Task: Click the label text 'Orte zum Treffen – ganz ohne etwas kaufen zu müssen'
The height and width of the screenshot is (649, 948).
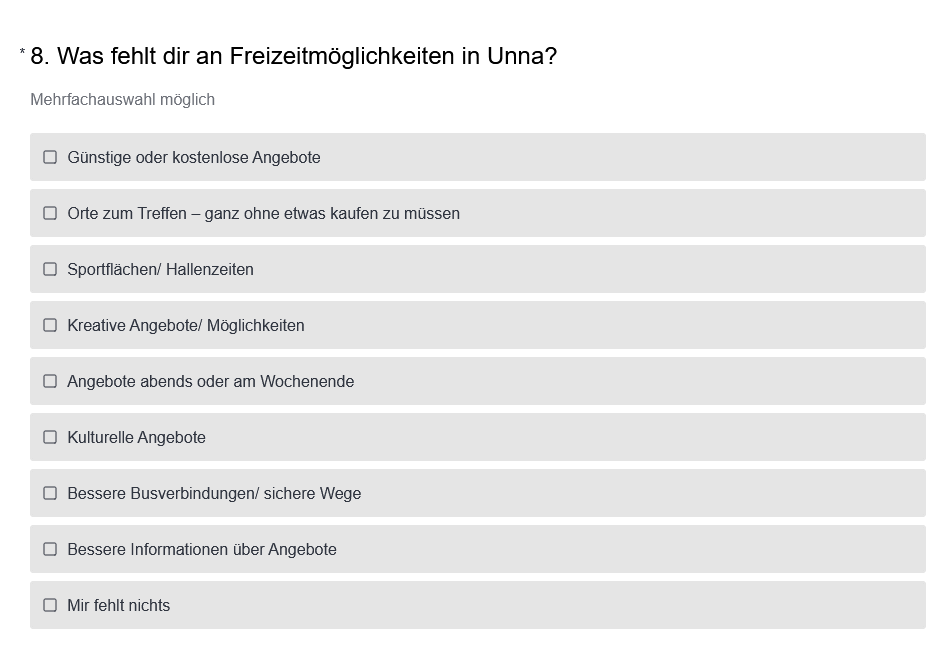Action: 263,214
